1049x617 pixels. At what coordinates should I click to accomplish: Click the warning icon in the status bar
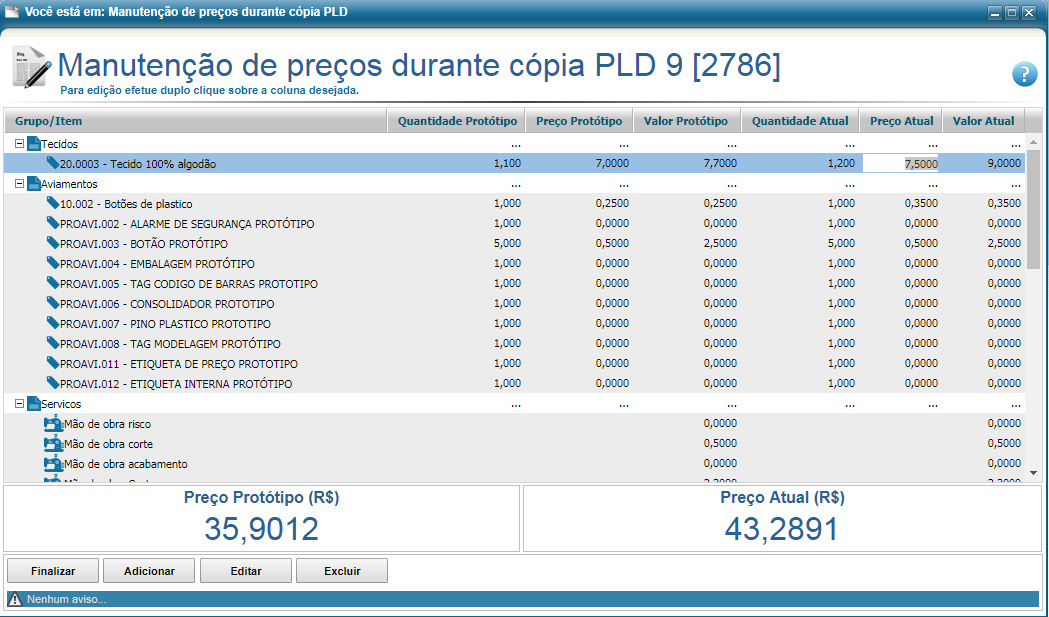click(x=15, y=599)
